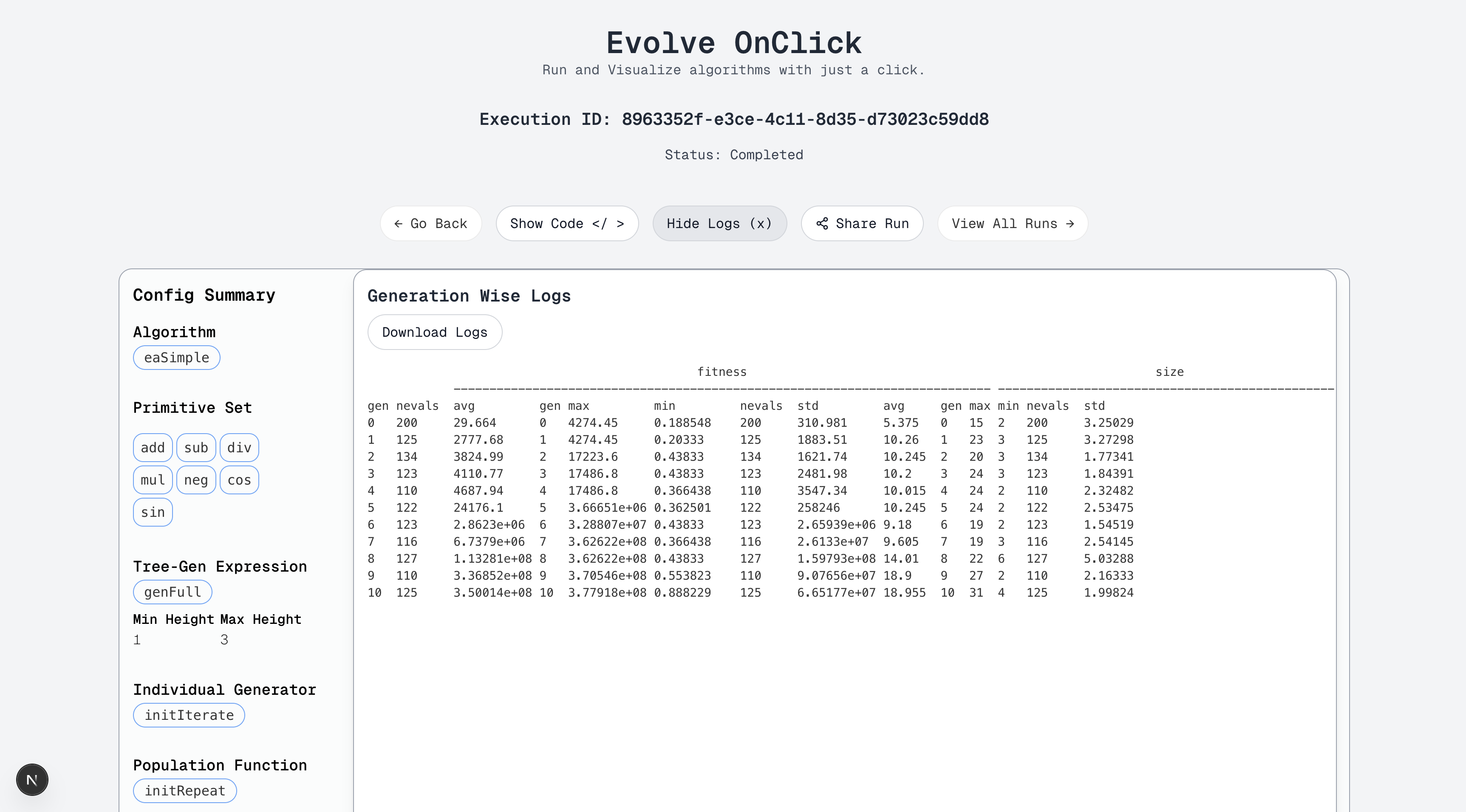This screenshot has width=1466, height=812.
Task: Click size avg value 18.955
Action: [904, 592]
